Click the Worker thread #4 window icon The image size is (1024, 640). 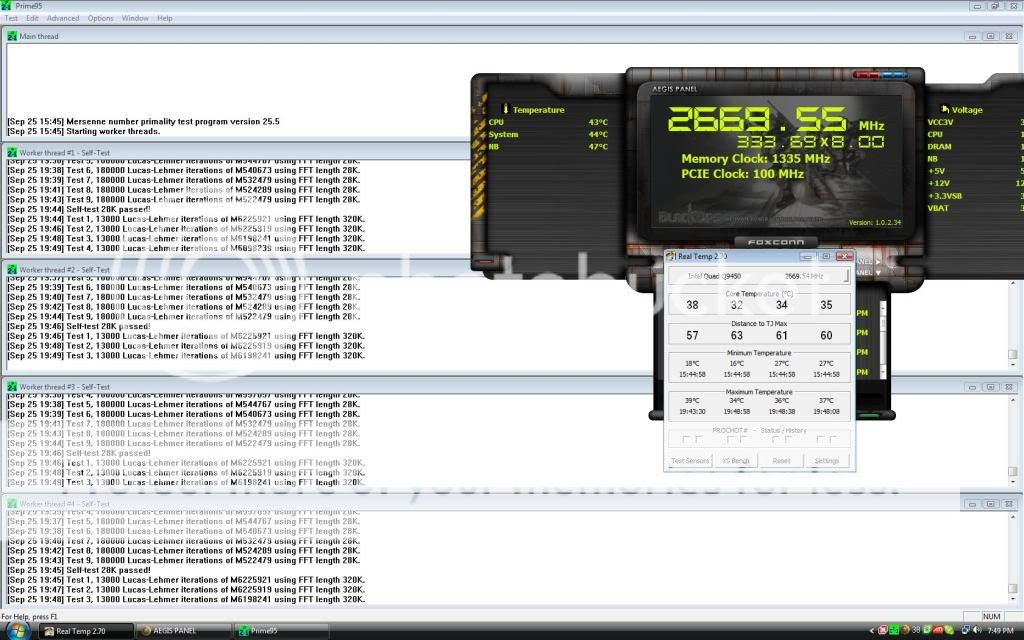12,504
